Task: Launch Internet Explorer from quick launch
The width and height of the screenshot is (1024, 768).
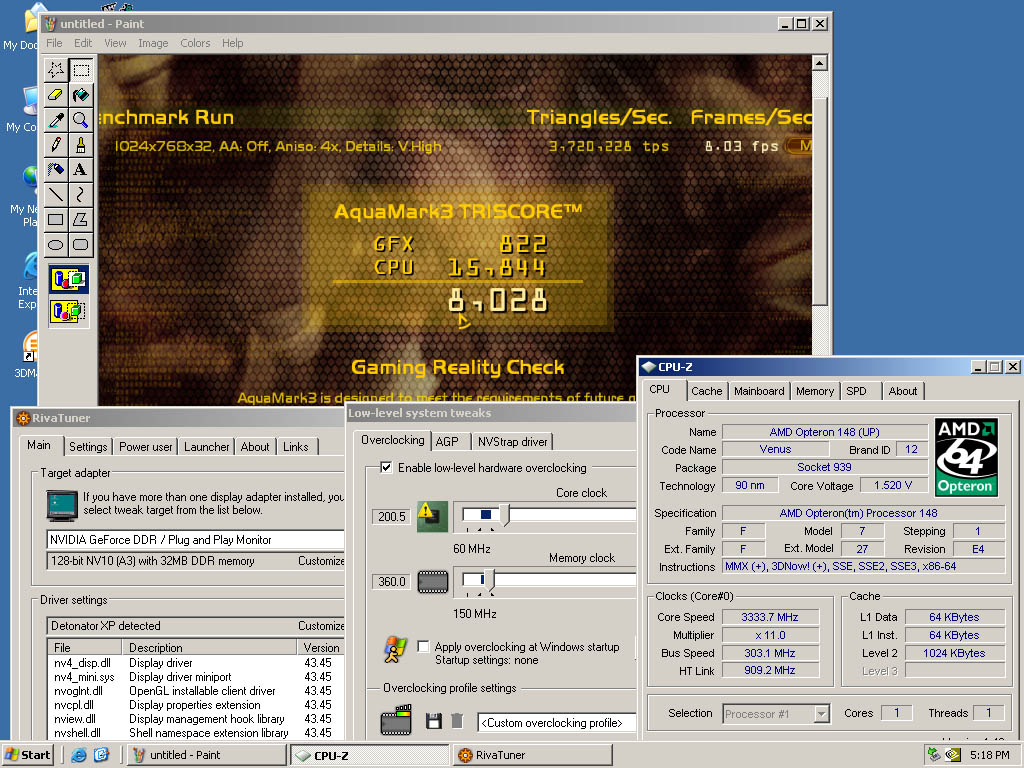Action: (x=79, y=755)
